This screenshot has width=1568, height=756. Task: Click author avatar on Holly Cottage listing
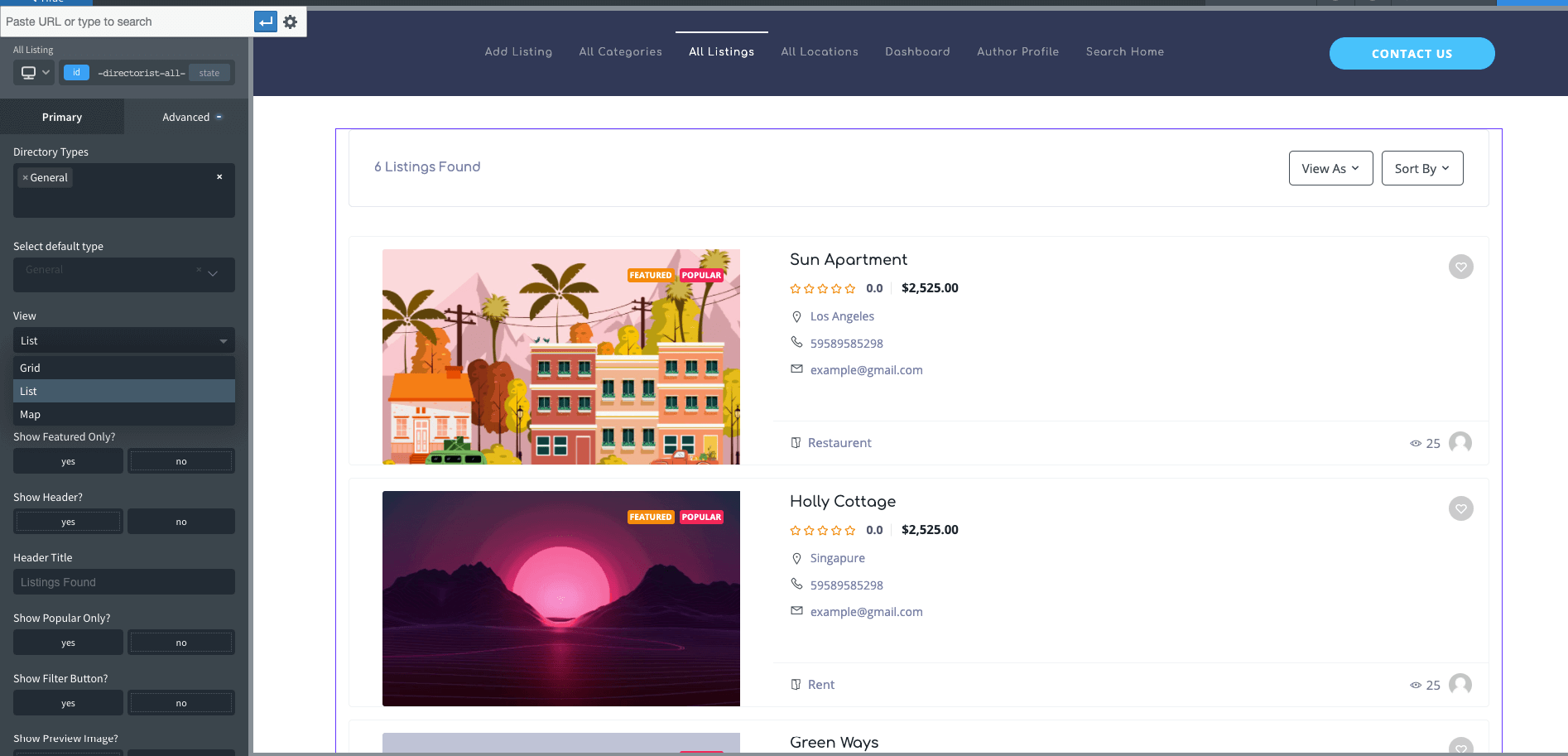[x=1460, y=685]
